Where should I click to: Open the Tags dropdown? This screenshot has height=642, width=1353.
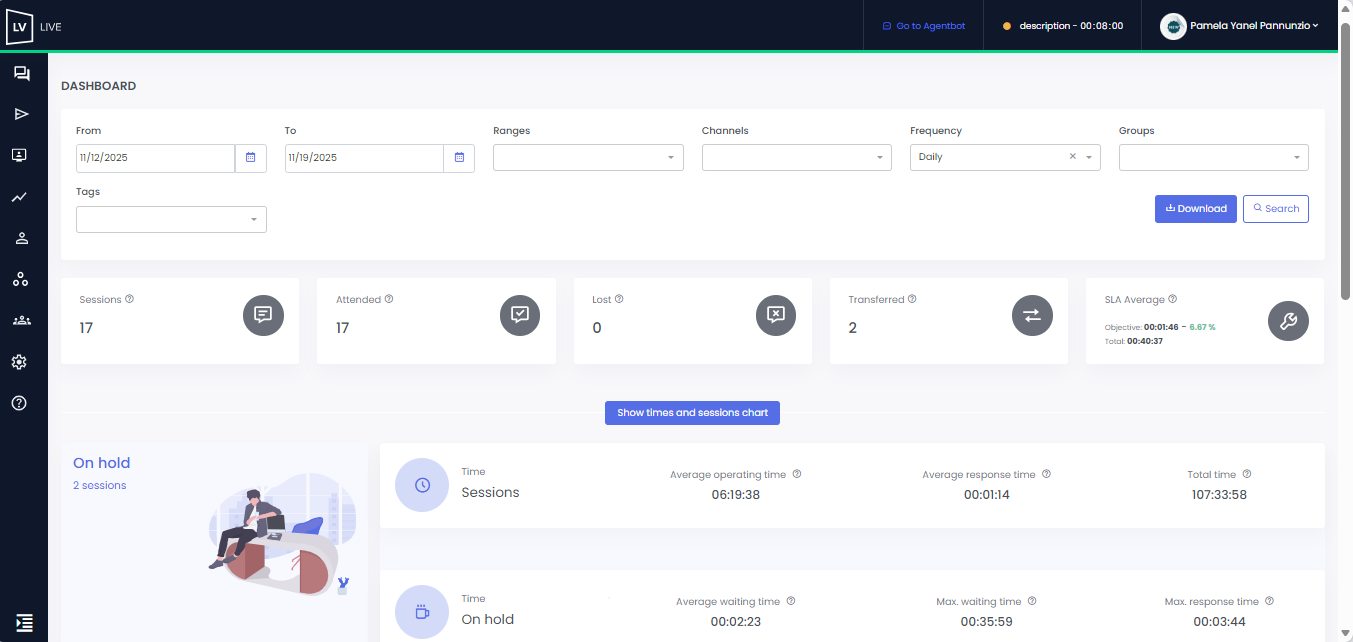(171, 219)
